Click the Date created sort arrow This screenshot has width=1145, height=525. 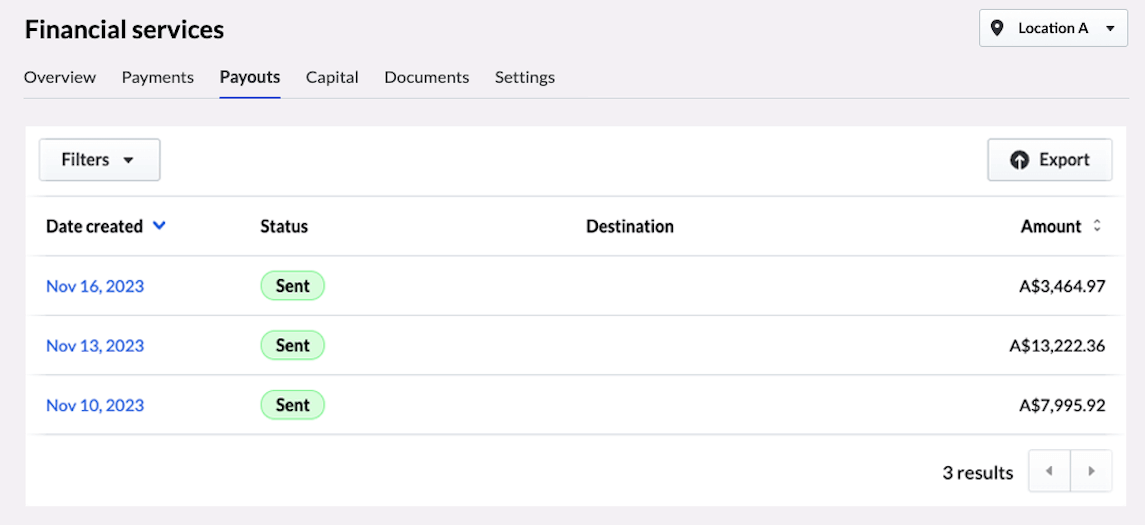pos(159,226)
